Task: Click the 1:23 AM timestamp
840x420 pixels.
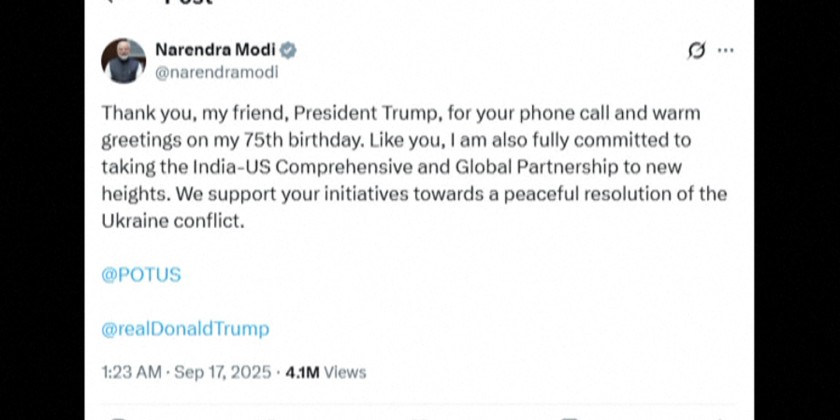Action: pyautogui.click(x=131, y=372)
